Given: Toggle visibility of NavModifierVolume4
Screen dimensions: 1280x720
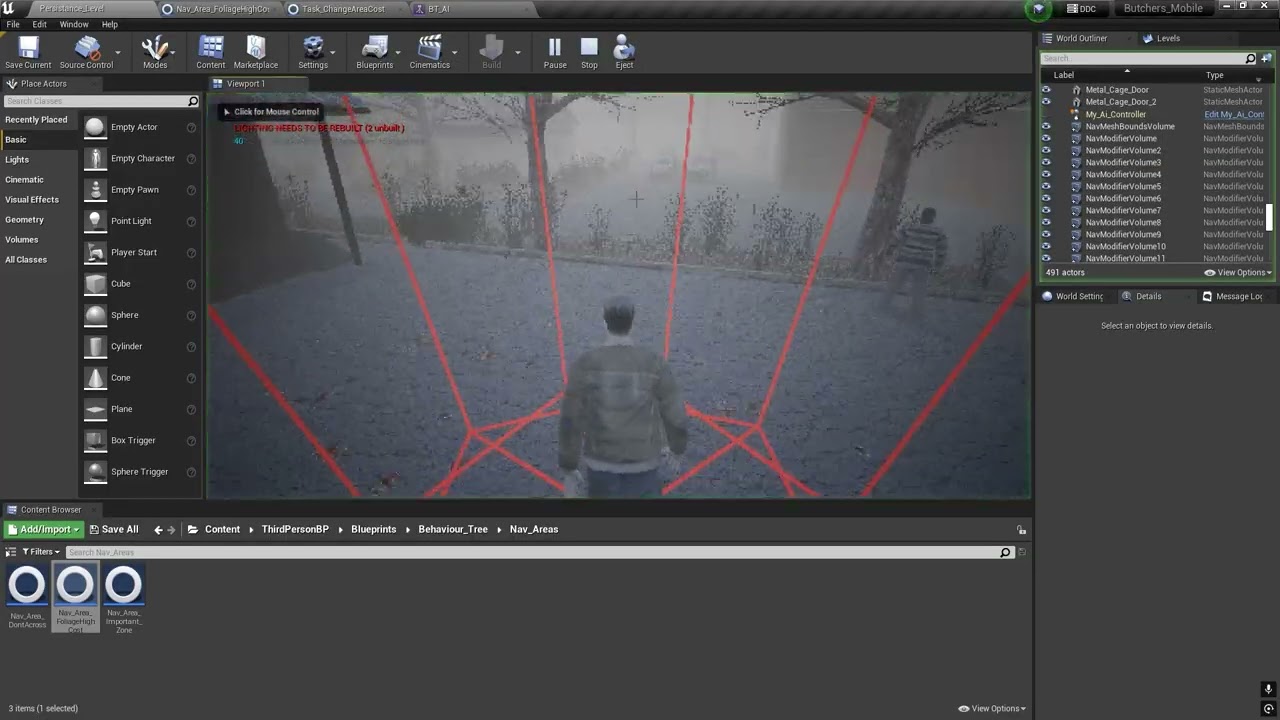Looking at the screenshot, I should (1046, 174).
